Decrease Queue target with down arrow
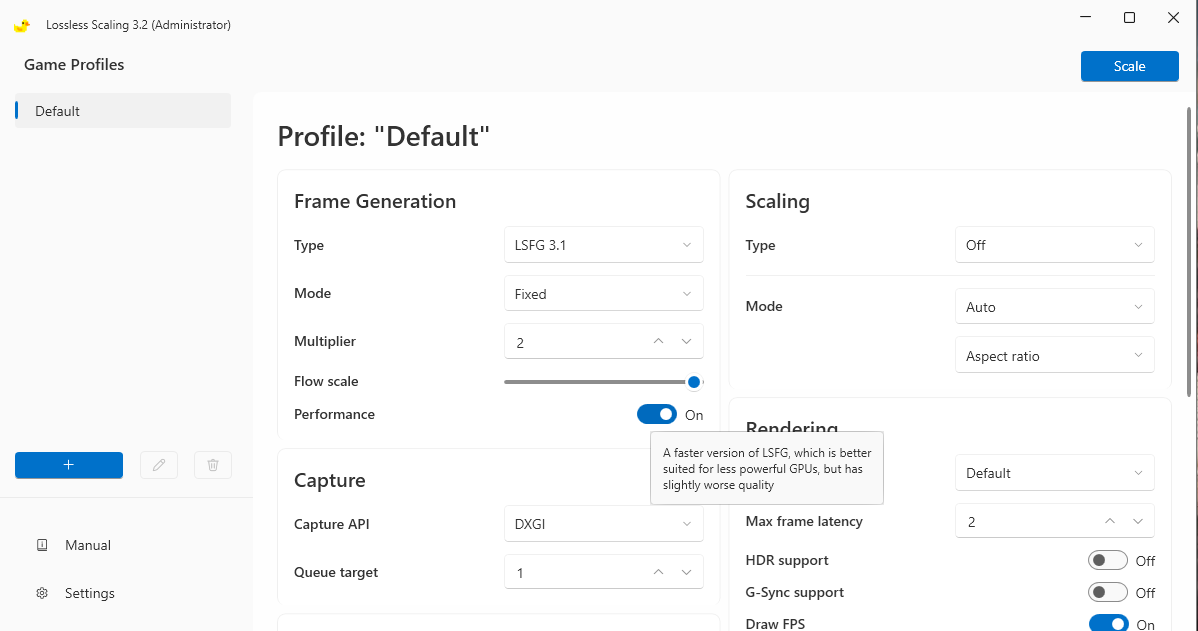Viewport: 1198px width, 631px height. 686,572
